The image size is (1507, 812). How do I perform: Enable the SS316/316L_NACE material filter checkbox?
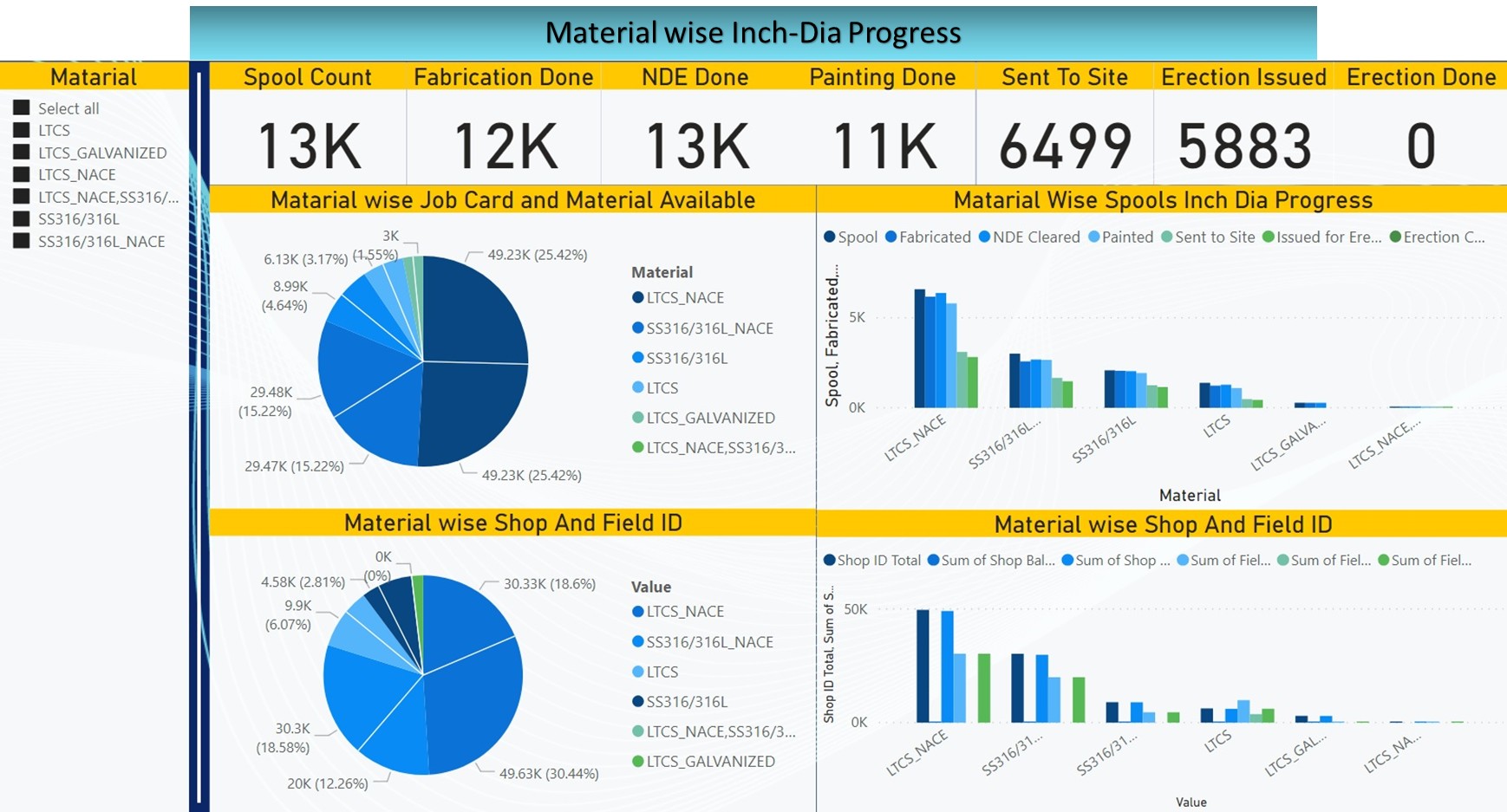[x=22, y=241]
